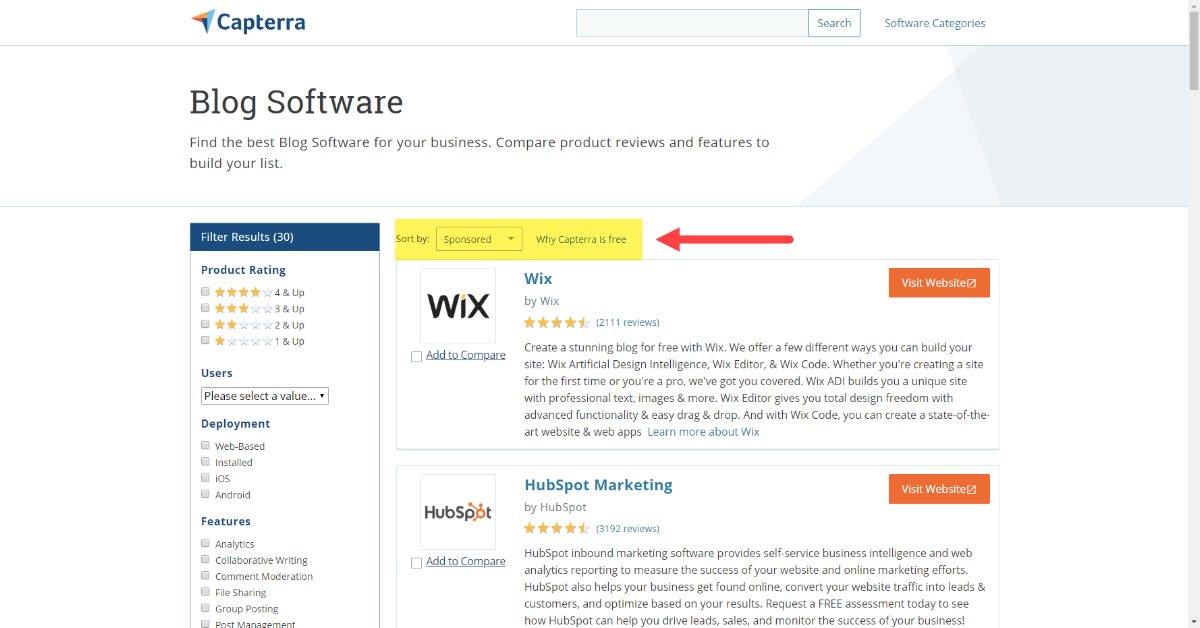This screenshot has width=1200, height=628.
Task: Open the Wix product title link
Action: pyautogui.click(x=538, y=279)
